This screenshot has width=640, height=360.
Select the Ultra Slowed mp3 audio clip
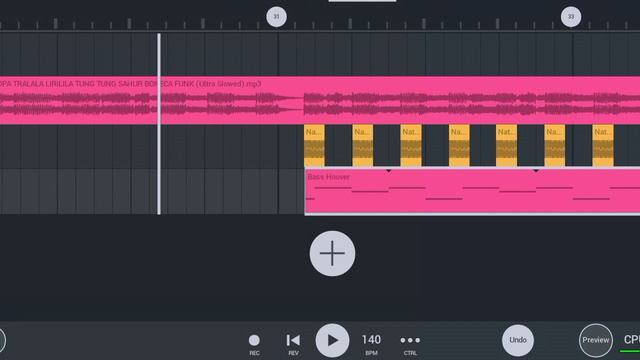coord(320,100)
